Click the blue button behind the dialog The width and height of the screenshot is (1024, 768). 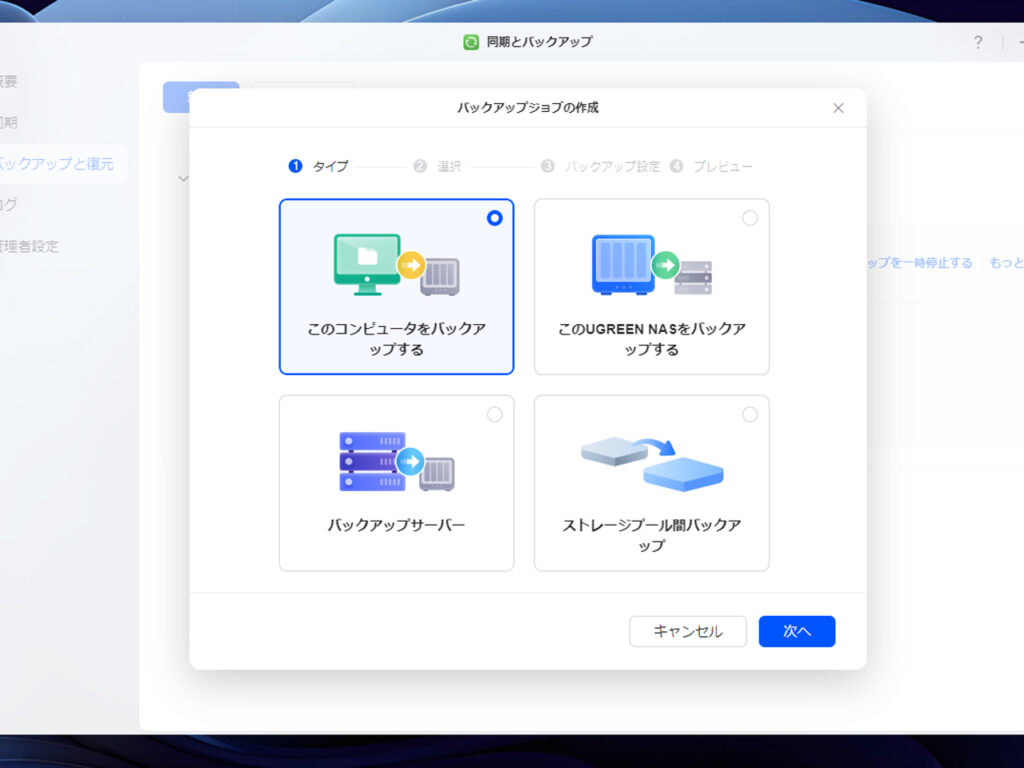pyautogui.click(x=176, y=97)
